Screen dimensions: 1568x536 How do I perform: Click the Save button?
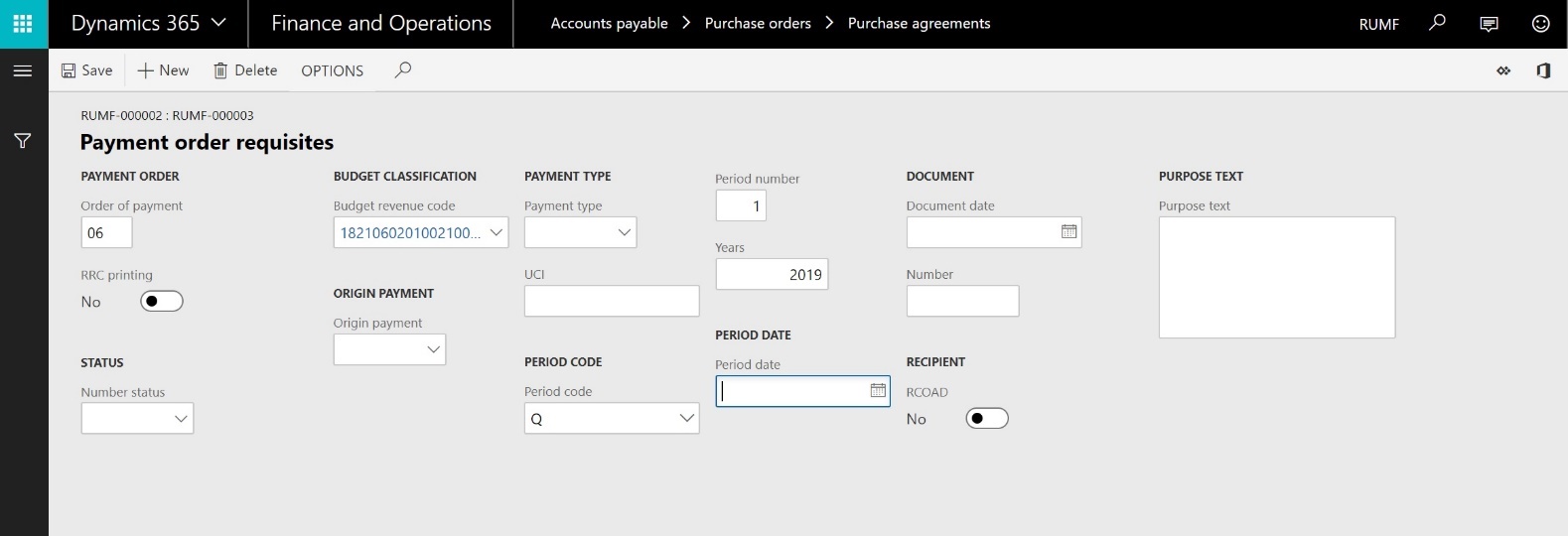tap(87, 69)
